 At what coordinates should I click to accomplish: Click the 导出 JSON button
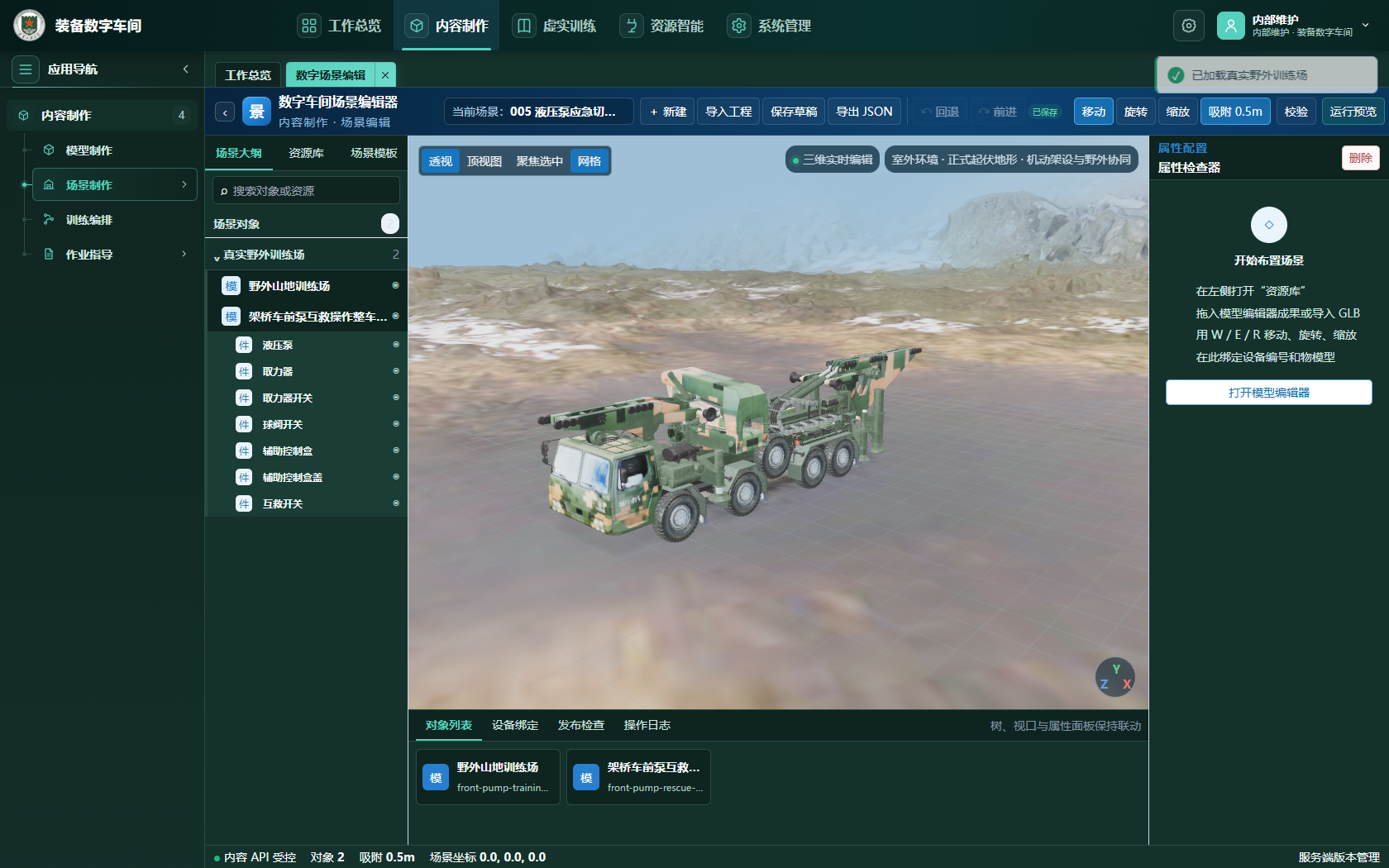pos(864,112)
